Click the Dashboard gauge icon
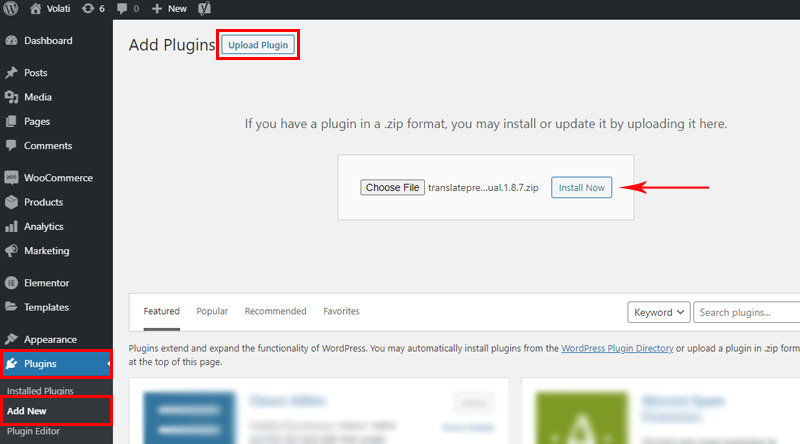800x444 pixels. tap(11, 40)
